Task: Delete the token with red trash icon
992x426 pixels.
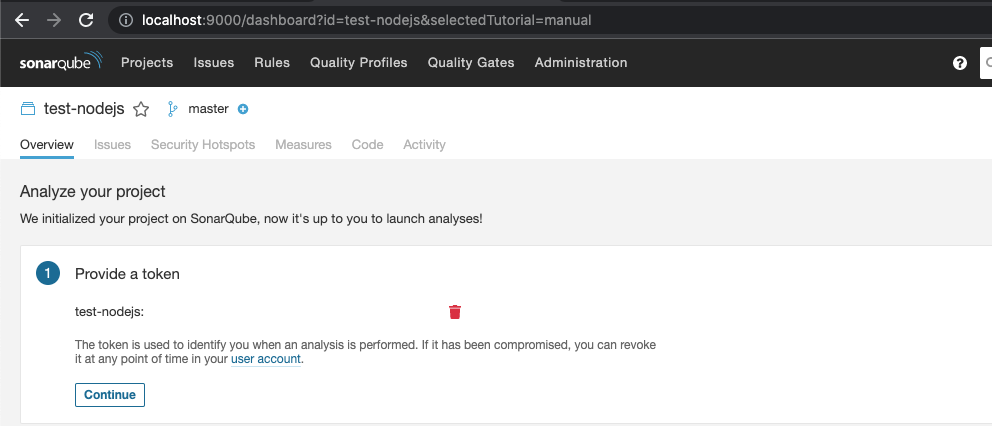Action: click(x=455, y=311)
